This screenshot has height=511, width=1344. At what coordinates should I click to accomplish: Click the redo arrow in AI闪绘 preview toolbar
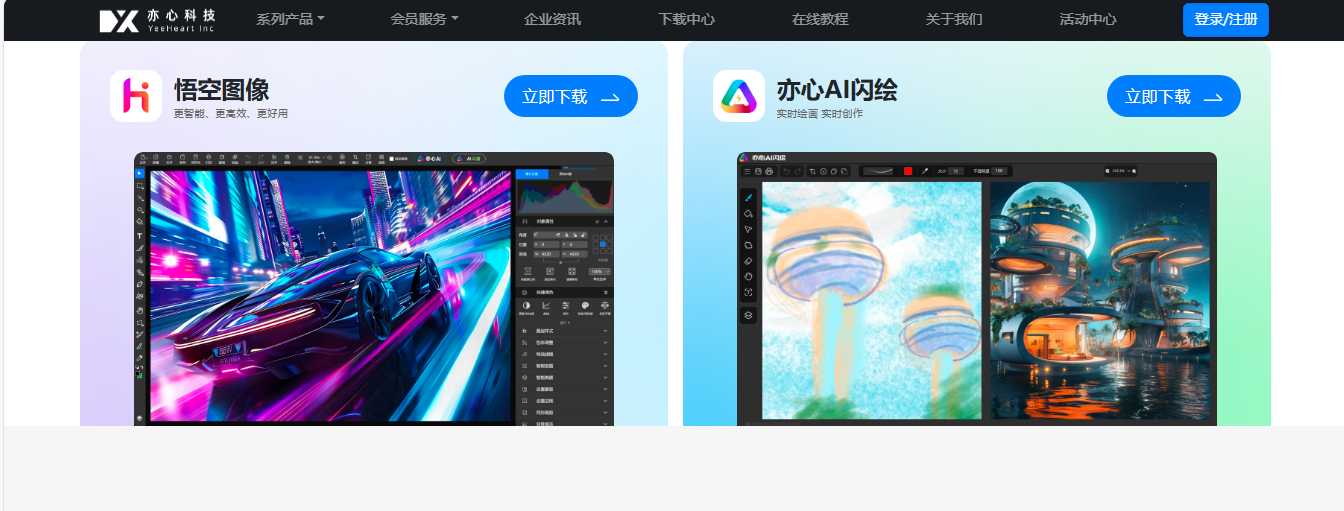pos(798,171)
